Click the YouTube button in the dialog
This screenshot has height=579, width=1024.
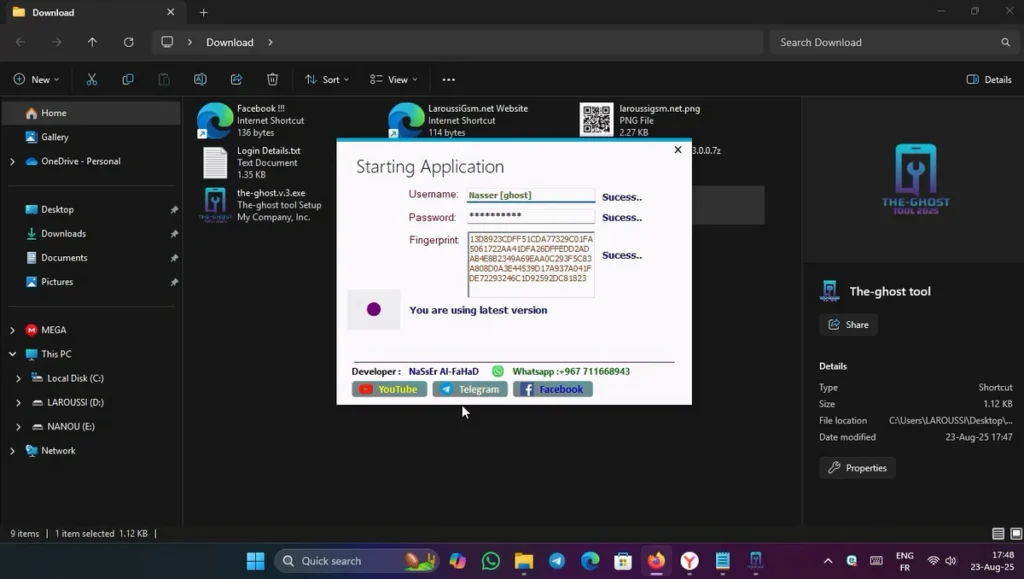[389, 389]
